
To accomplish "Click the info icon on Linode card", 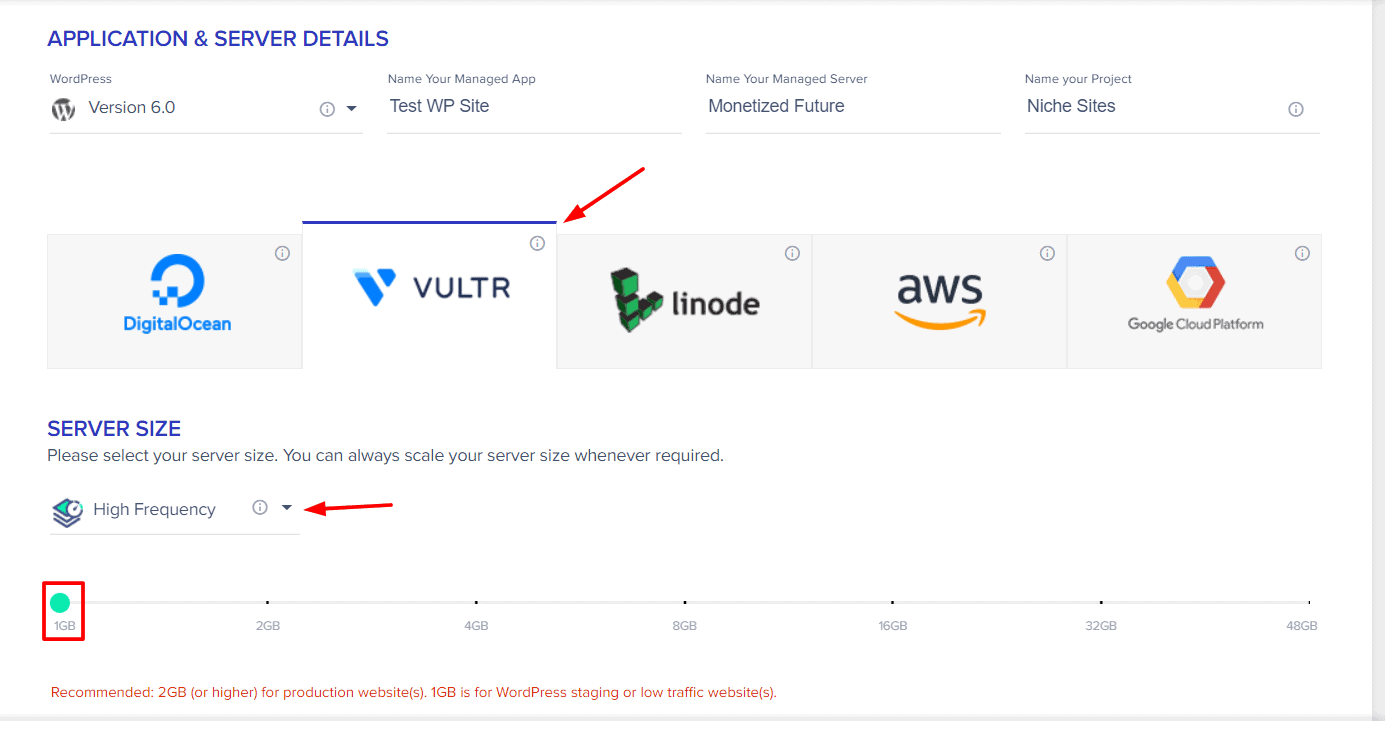I will click(792, 254).
